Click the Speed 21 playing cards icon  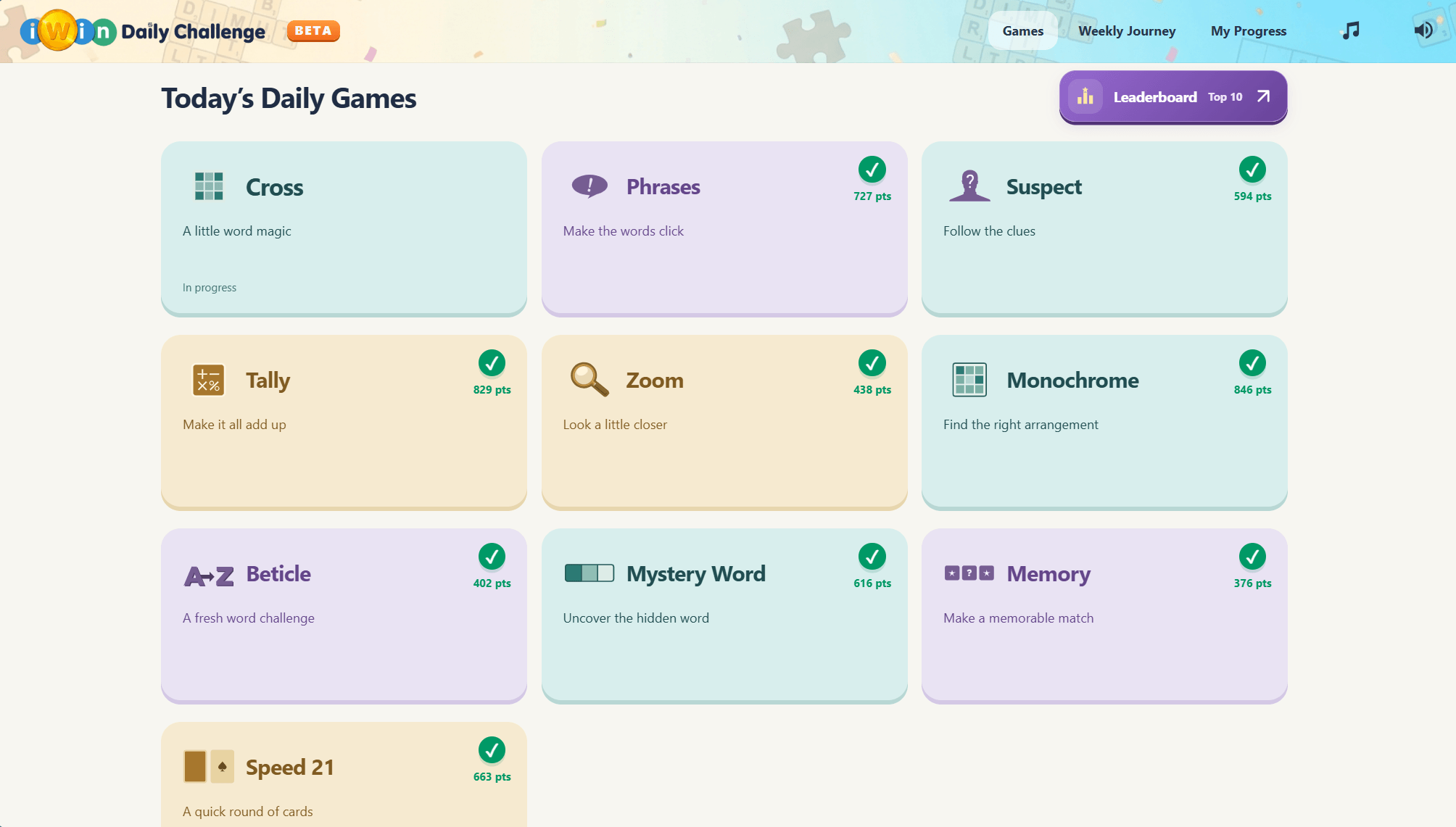pyautogui.click(x=209, y=767)
